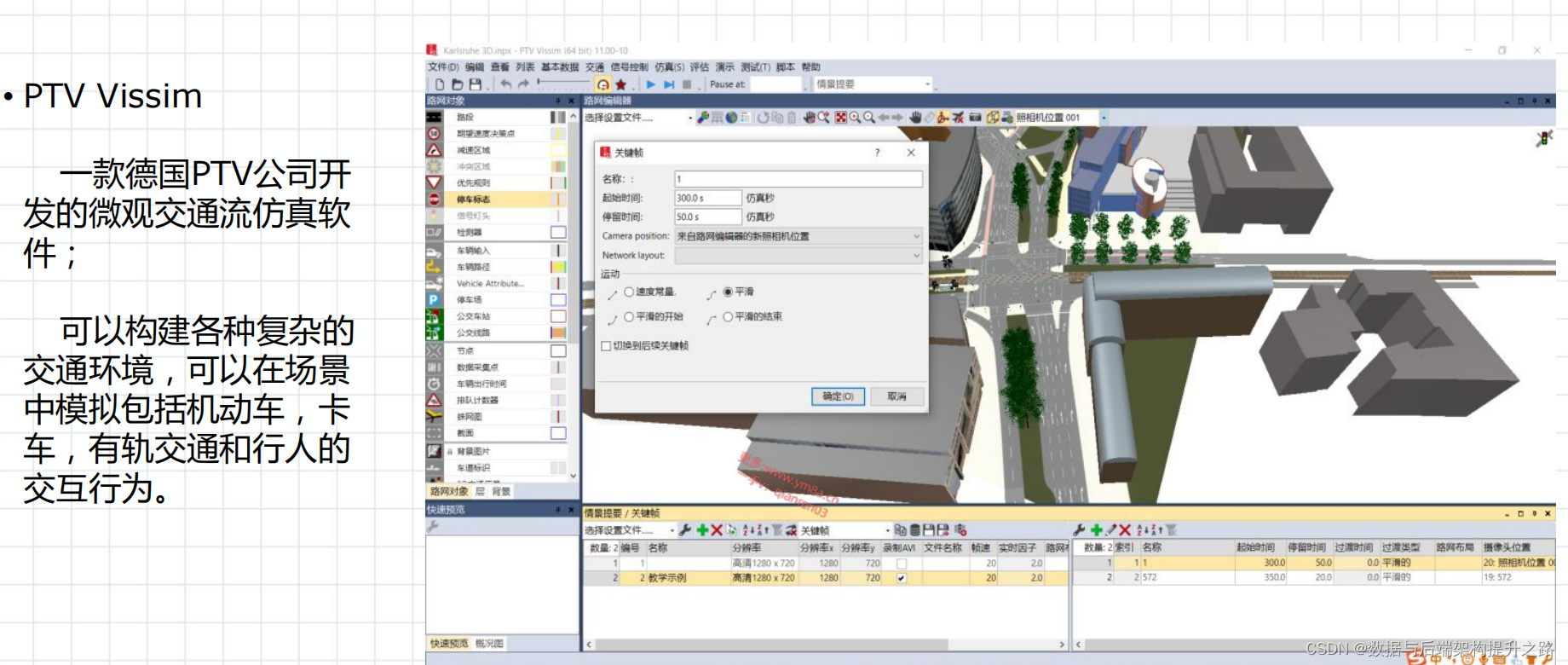
Task: Toggle the globe background map icon
Action: 731,118
